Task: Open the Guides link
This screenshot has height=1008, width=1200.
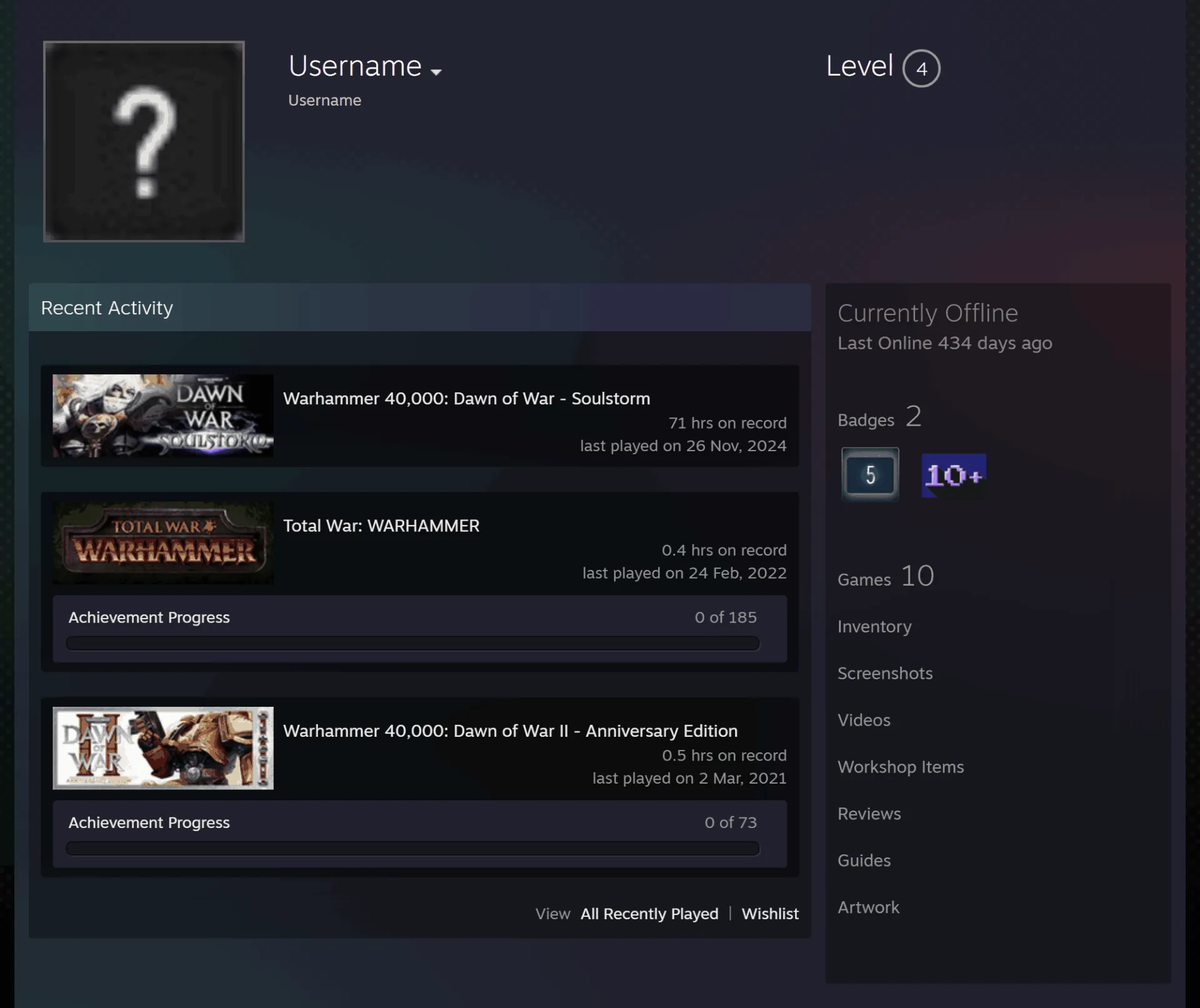Action: point(864,861)
